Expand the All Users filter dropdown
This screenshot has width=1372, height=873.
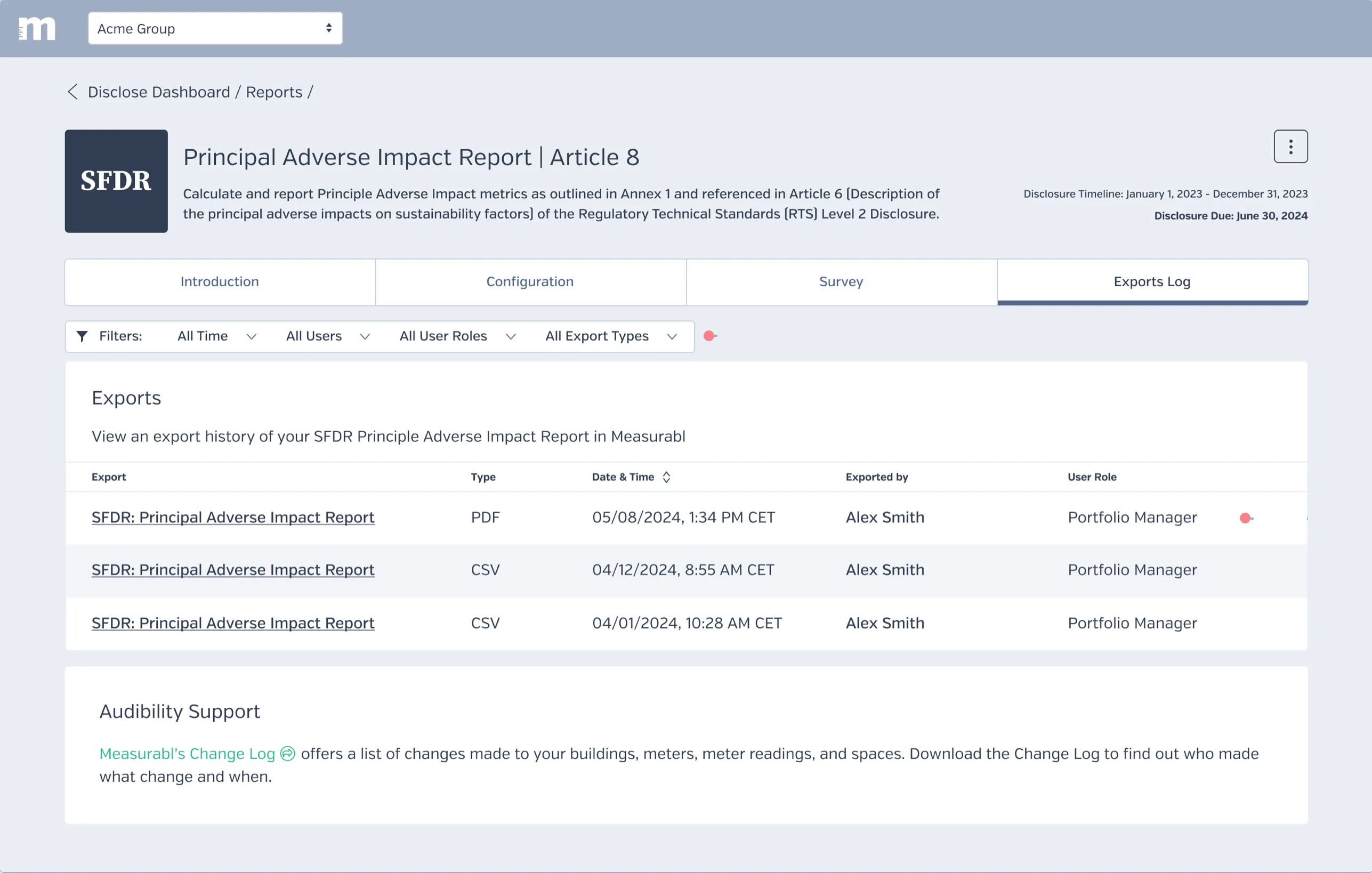pyautogui.click(x=328, y=336)
